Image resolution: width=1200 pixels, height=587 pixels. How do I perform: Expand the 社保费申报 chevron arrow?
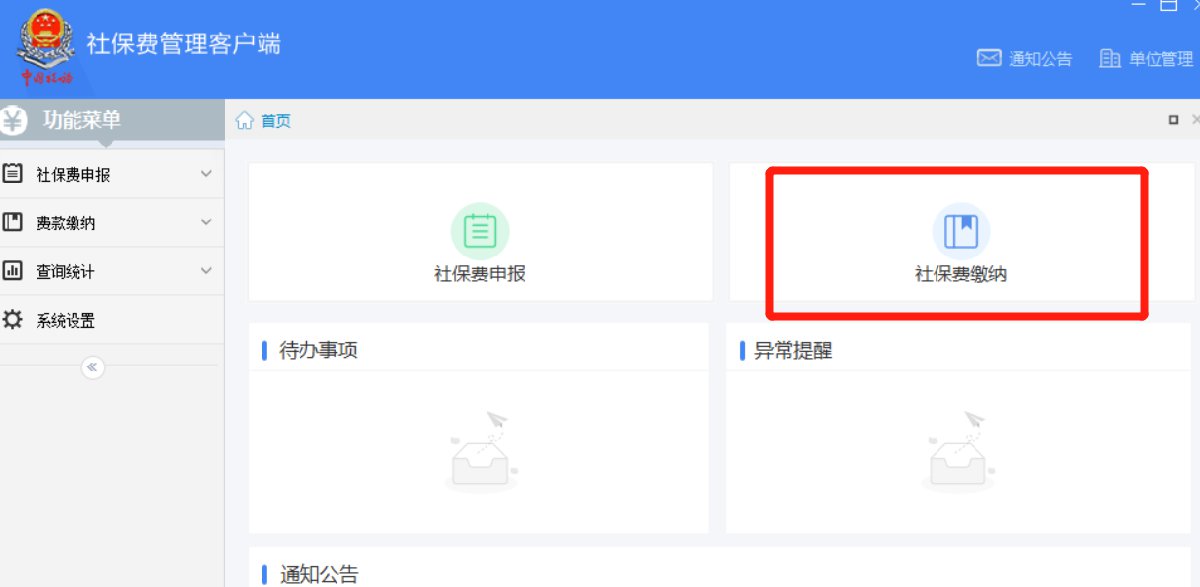click(x=206, y=174)
